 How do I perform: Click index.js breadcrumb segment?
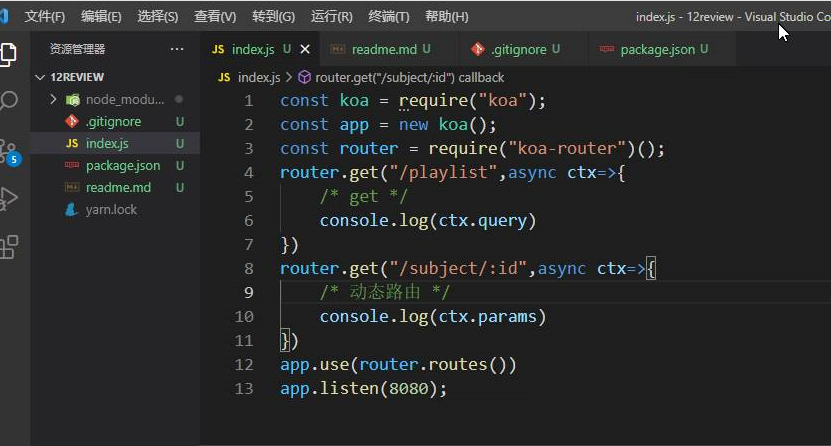click(259, 77)
